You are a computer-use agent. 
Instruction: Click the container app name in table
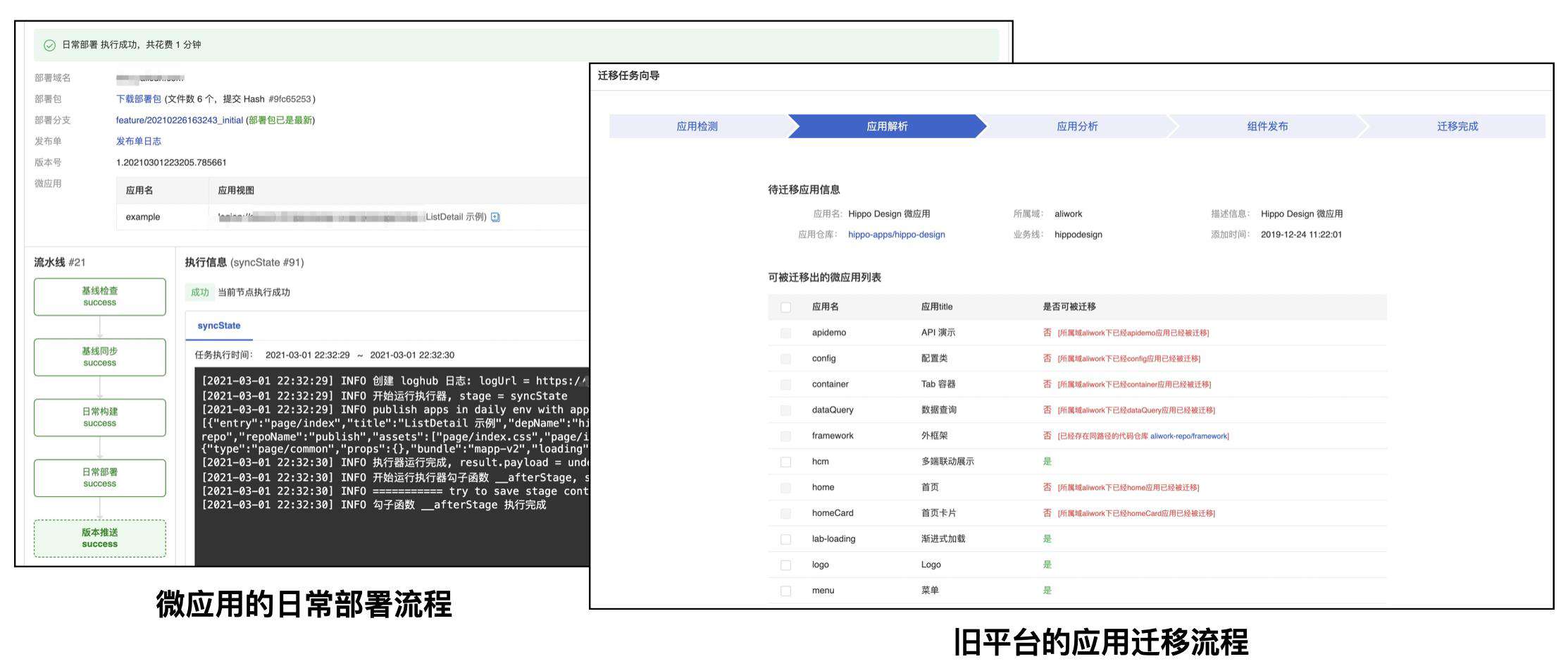pyautogui.click(x=830, y=384)
